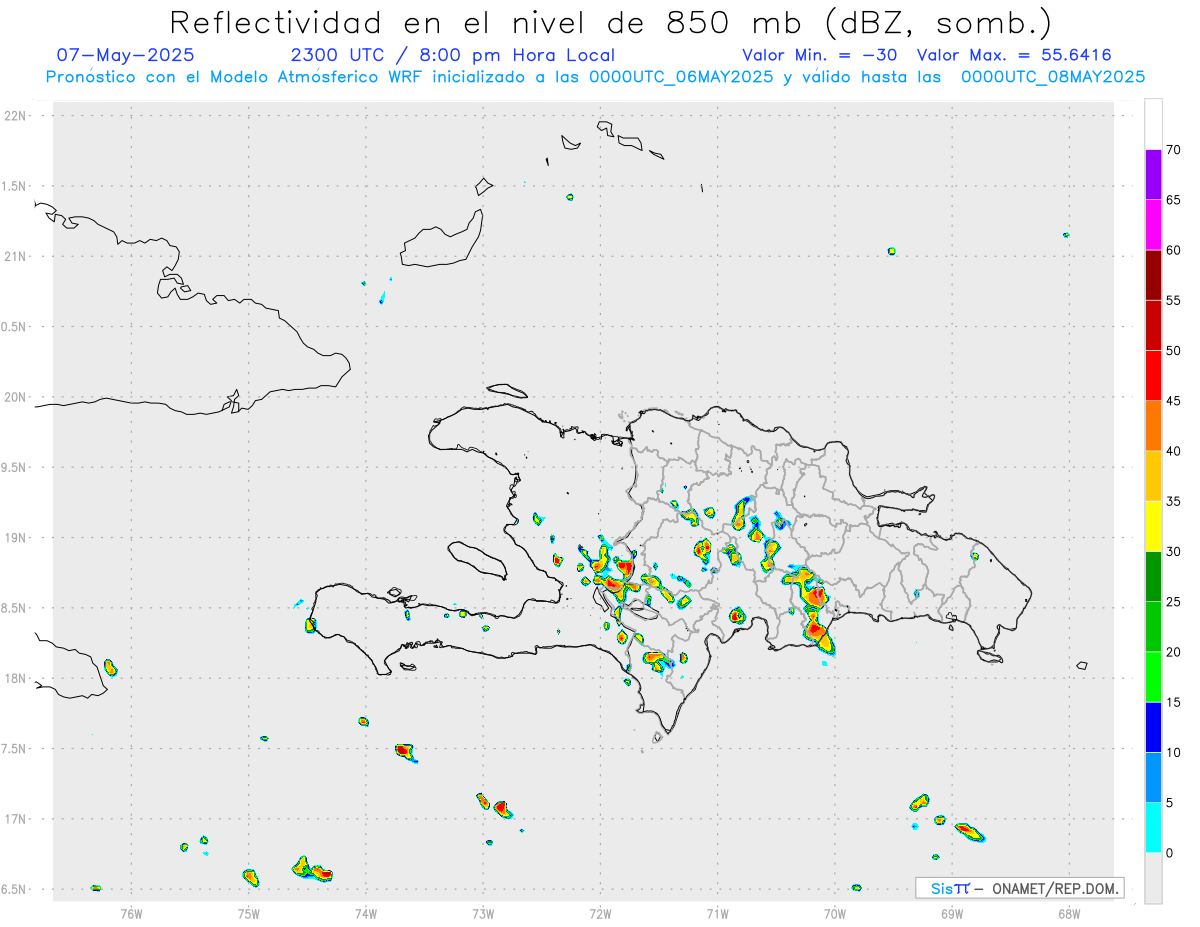The image size is (1200, 927).
Task: Select the light blue 5–10 dBZ colorbar segment
Action: coord(1153,777)
